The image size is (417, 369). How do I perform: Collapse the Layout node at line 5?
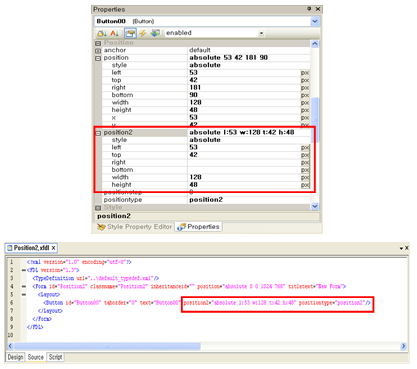[24, 295]
